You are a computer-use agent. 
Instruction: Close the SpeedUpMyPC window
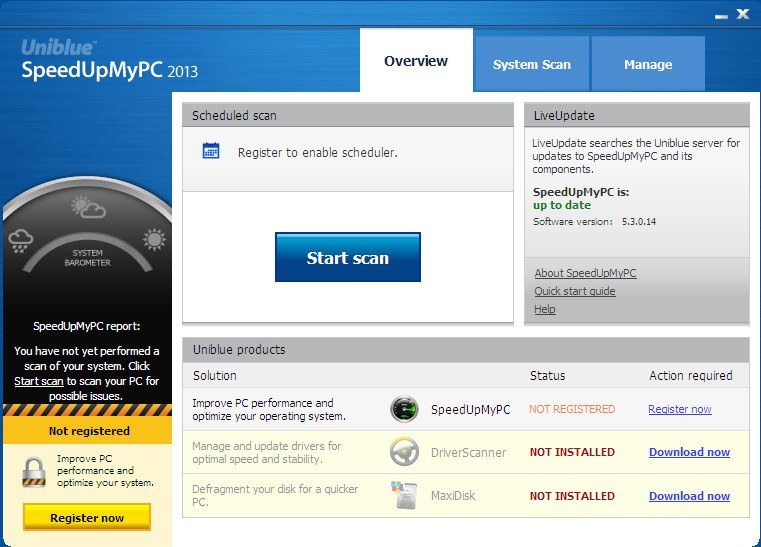tap(743, 14)
